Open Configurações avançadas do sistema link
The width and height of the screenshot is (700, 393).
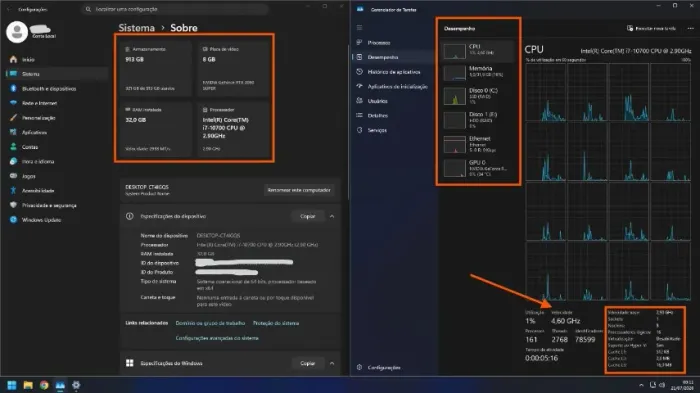point(217,338)
